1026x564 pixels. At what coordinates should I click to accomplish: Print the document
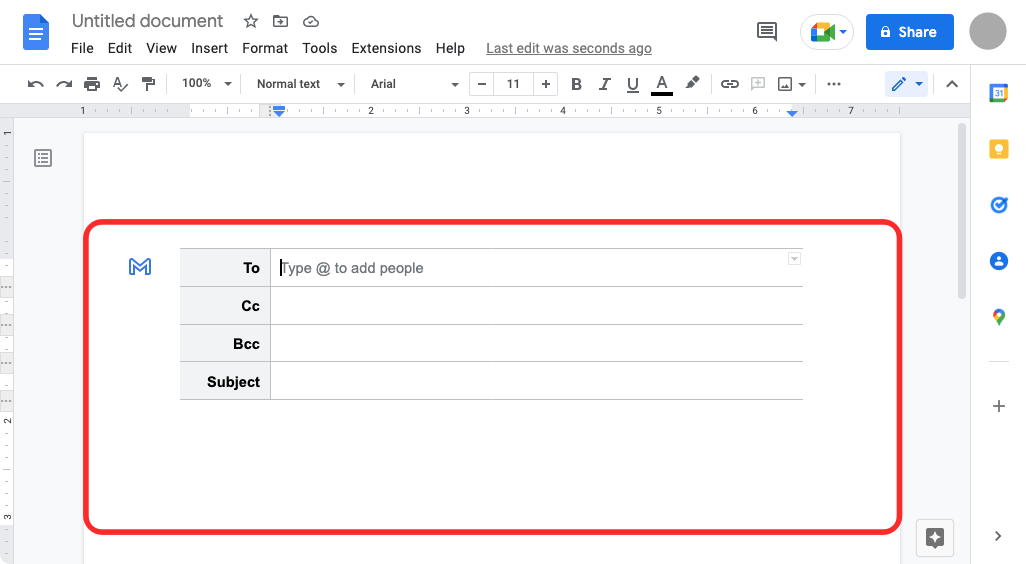(x=92, y=84)
